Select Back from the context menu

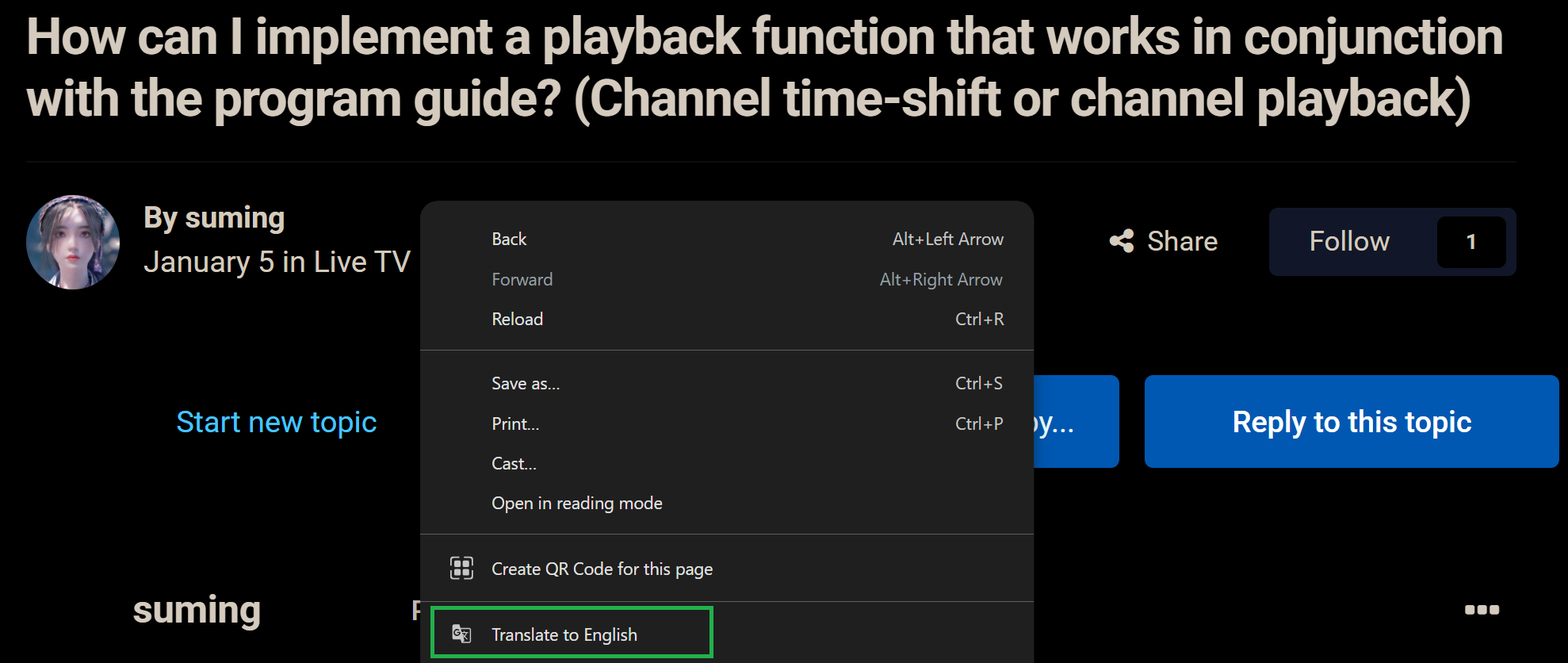pyautogui.click(x=509, y=240)
